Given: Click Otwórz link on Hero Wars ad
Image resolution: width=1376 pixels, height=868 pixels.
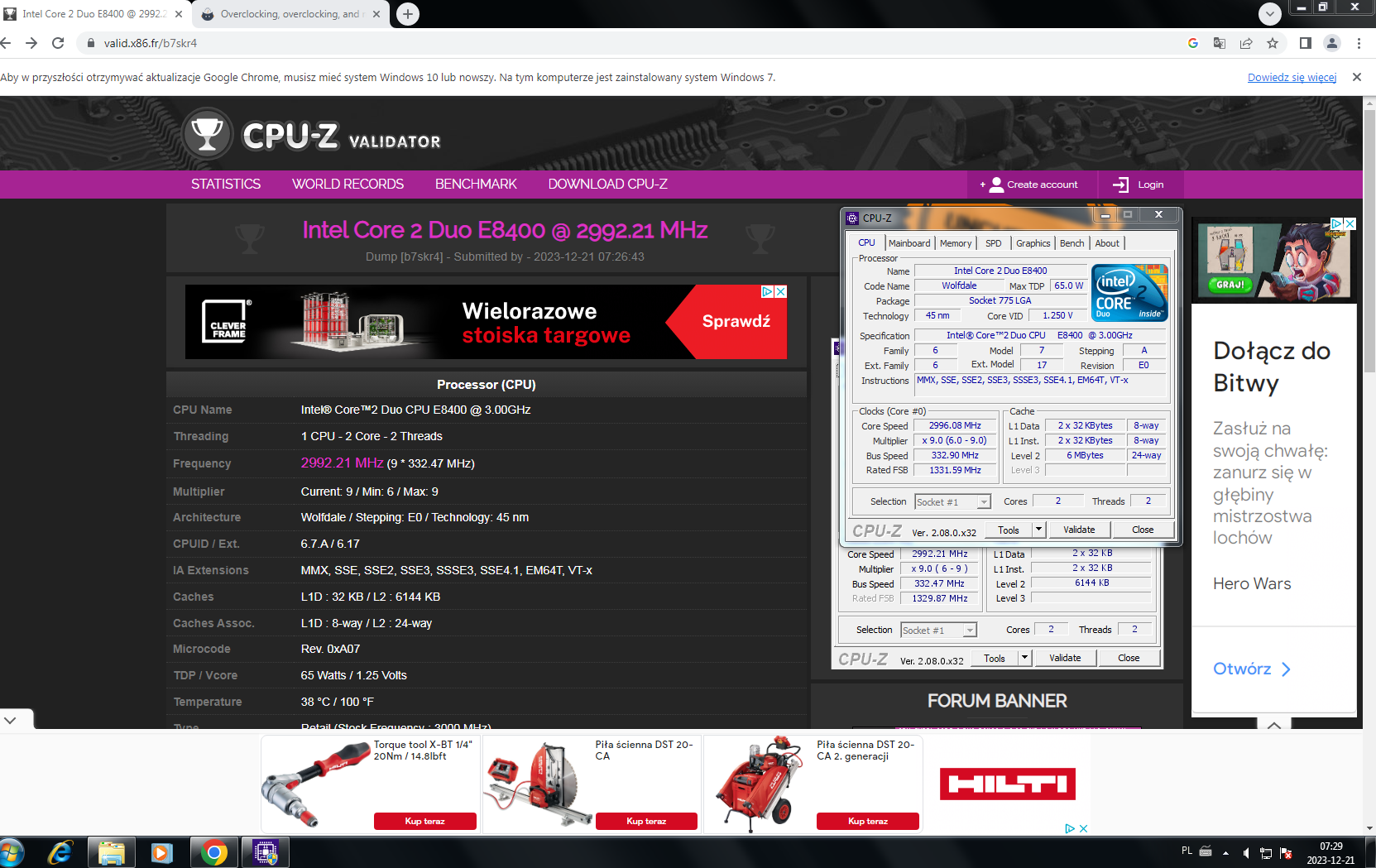Looking at the screenshot, I should tap(1252, 669).
